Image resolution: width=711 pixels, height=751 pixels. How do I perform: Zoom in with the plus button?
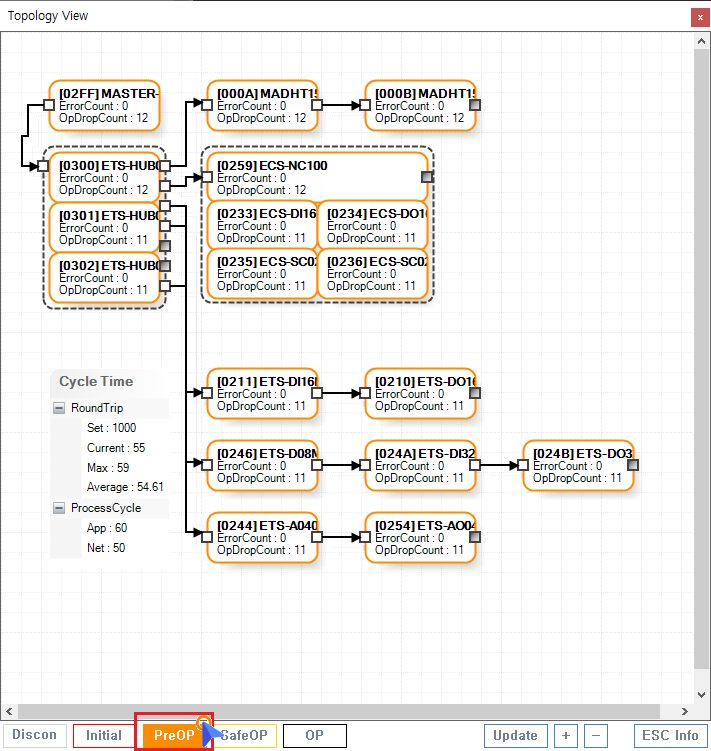pyautogui.click(x=565, y=736)
